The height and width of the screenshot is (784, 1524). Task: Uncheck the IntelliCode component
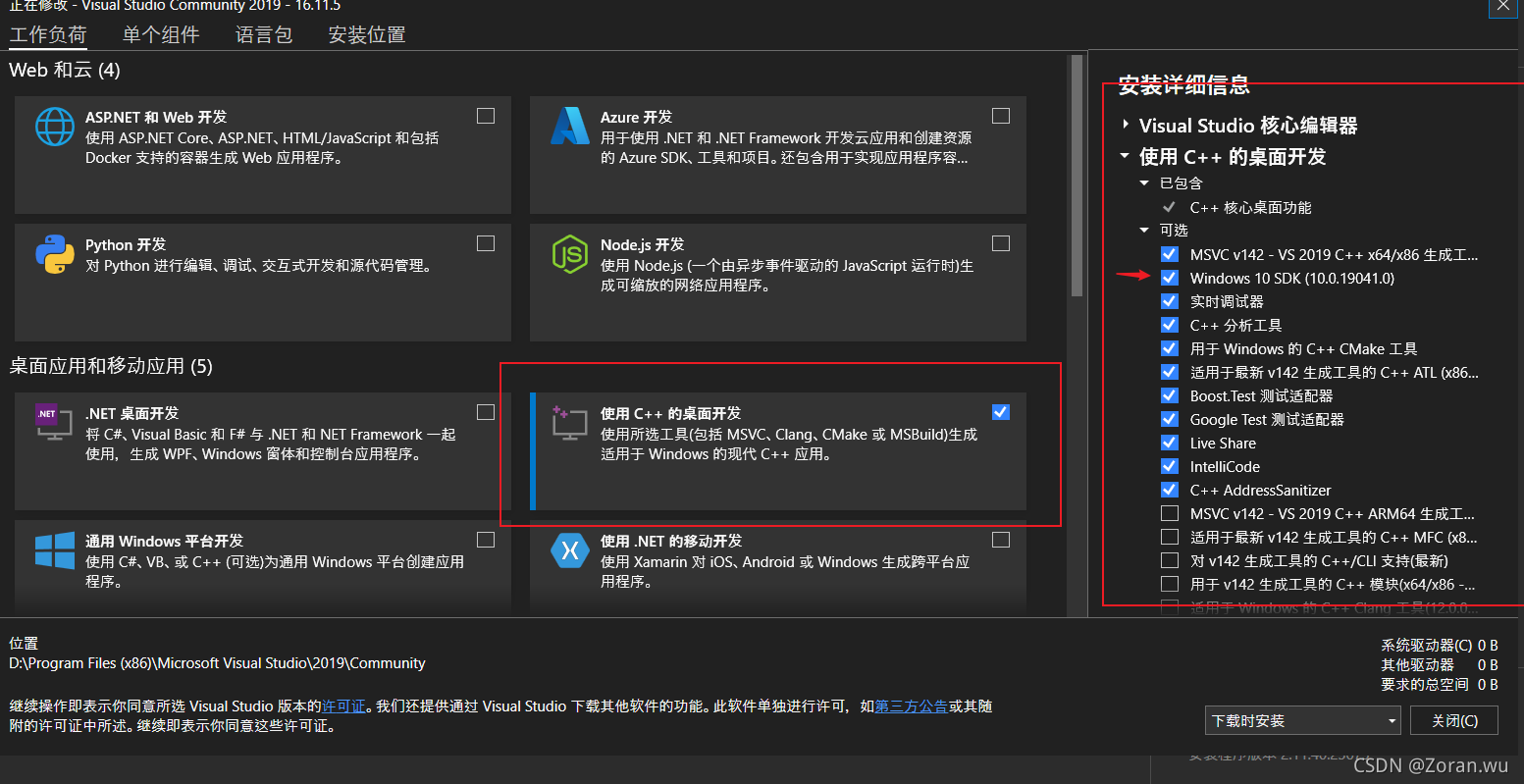1170,466
